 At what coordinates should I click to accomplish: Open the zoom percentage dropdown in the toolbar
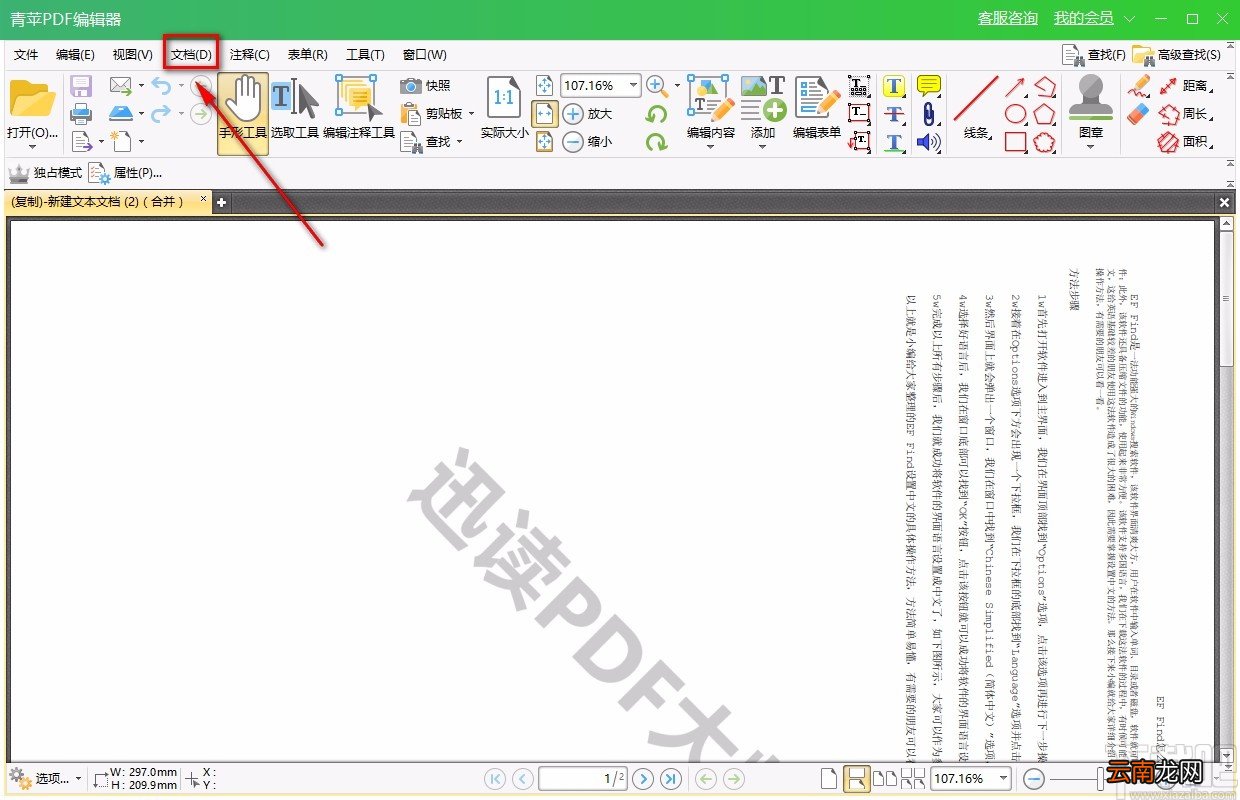pos(633,86)
